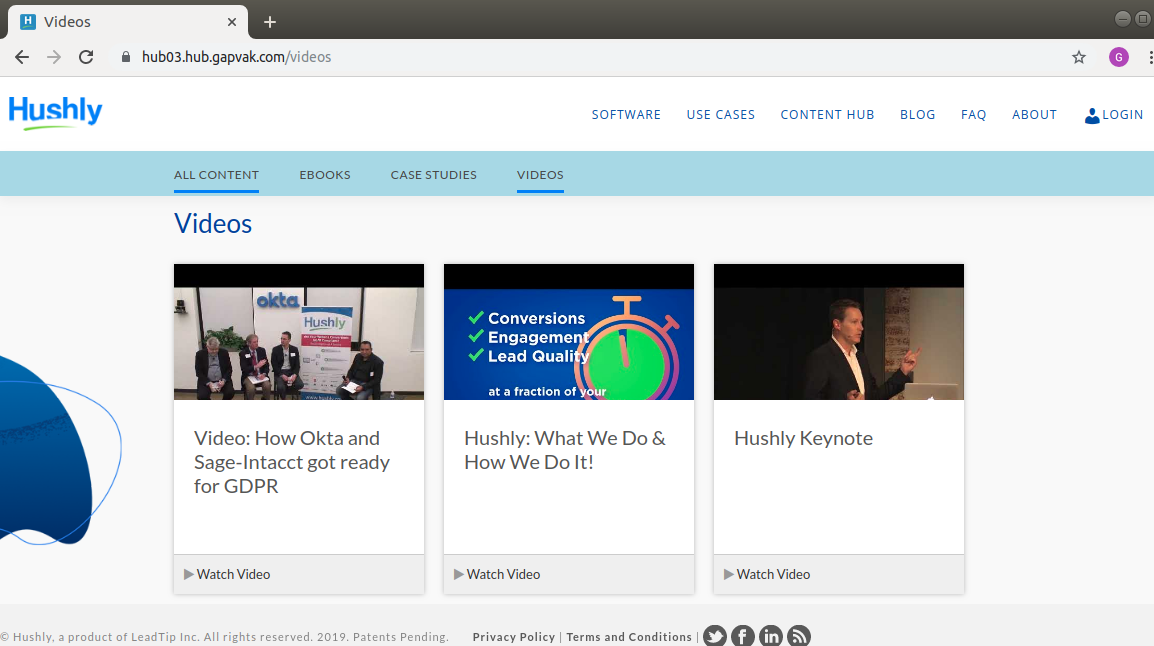Open Conversions Engagement video thumbnail
The height and width of the screenshot is (646, 1154).
pos(569,332)
